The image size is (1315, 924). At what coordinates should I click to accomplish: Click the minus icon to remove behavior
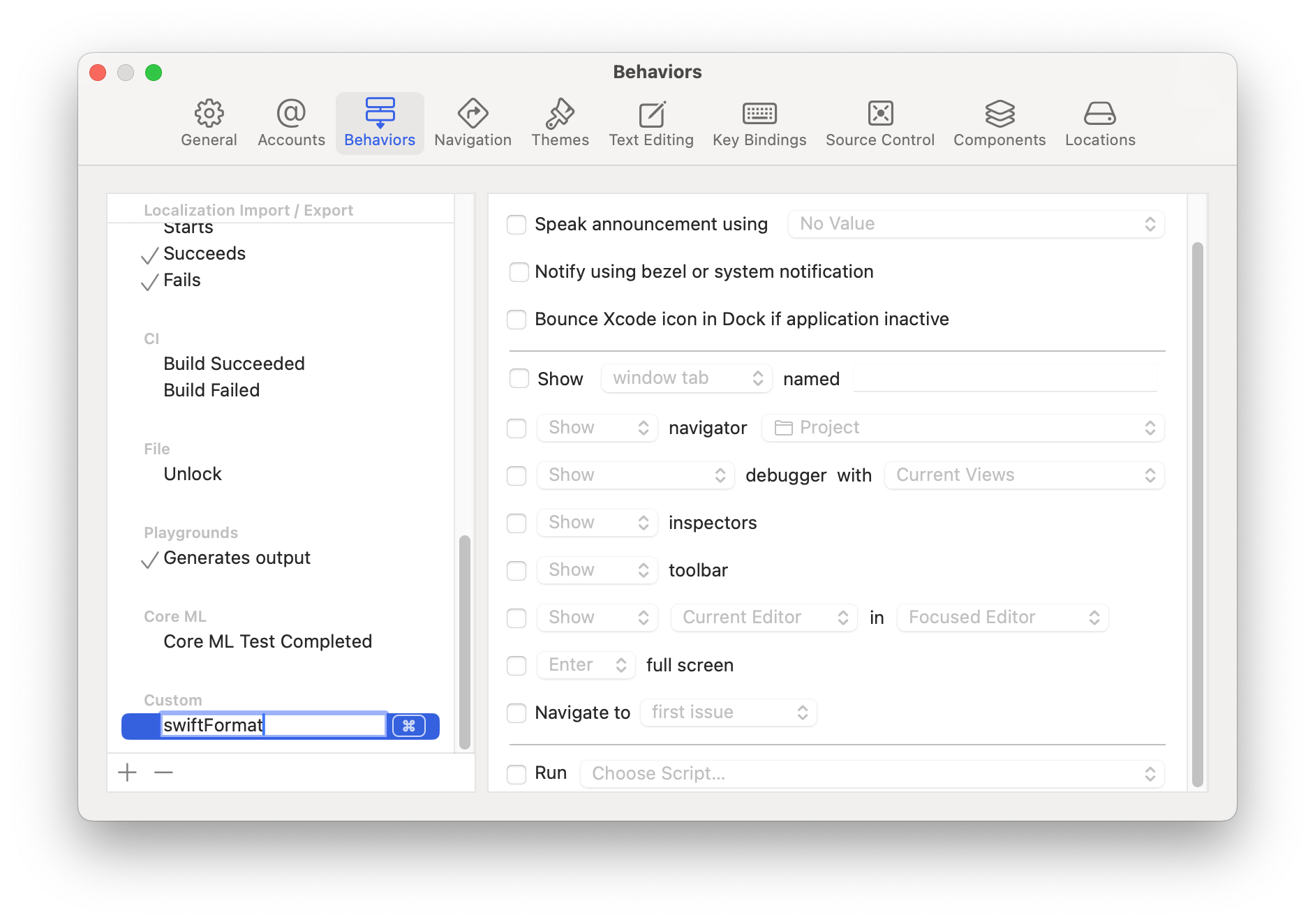tap(163, 773)
